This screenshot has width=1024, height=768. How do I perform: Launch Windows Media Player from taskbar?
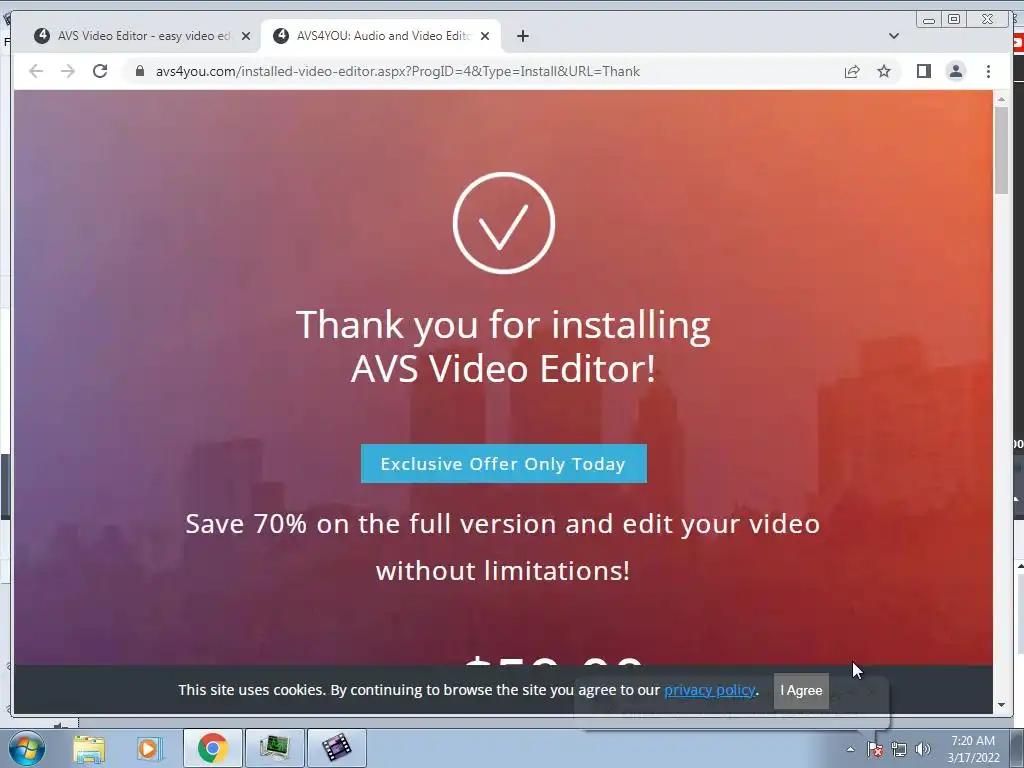pyautogui.click(x=149, y=748)
